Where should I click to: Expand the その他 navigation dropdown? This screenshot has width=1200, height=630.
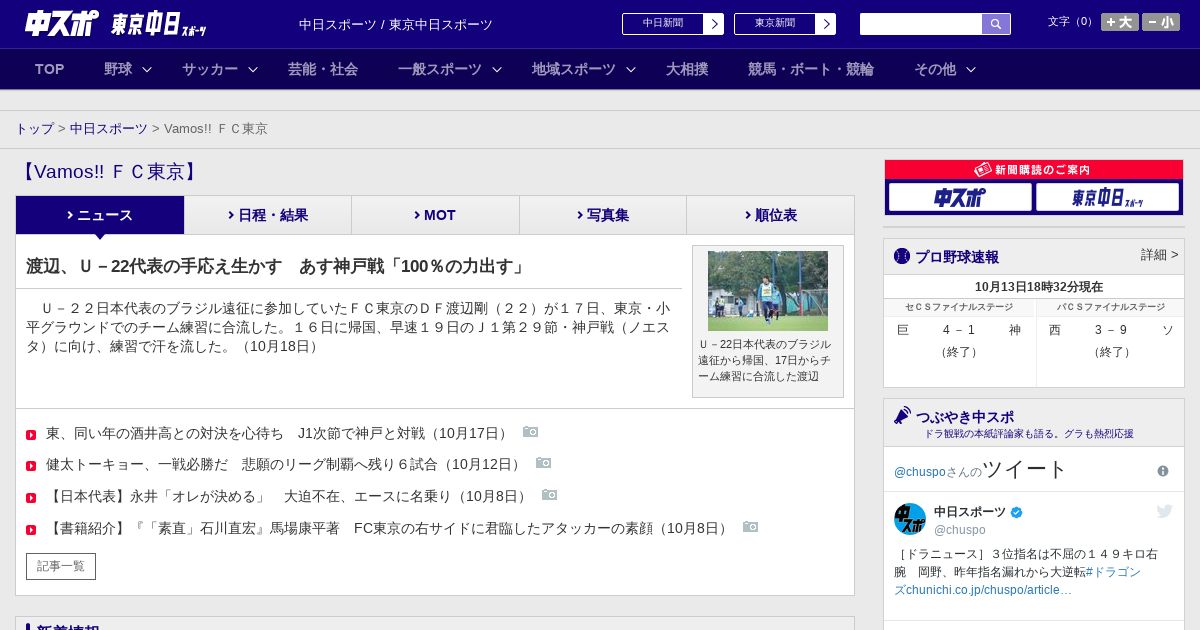tap(945, 69)
